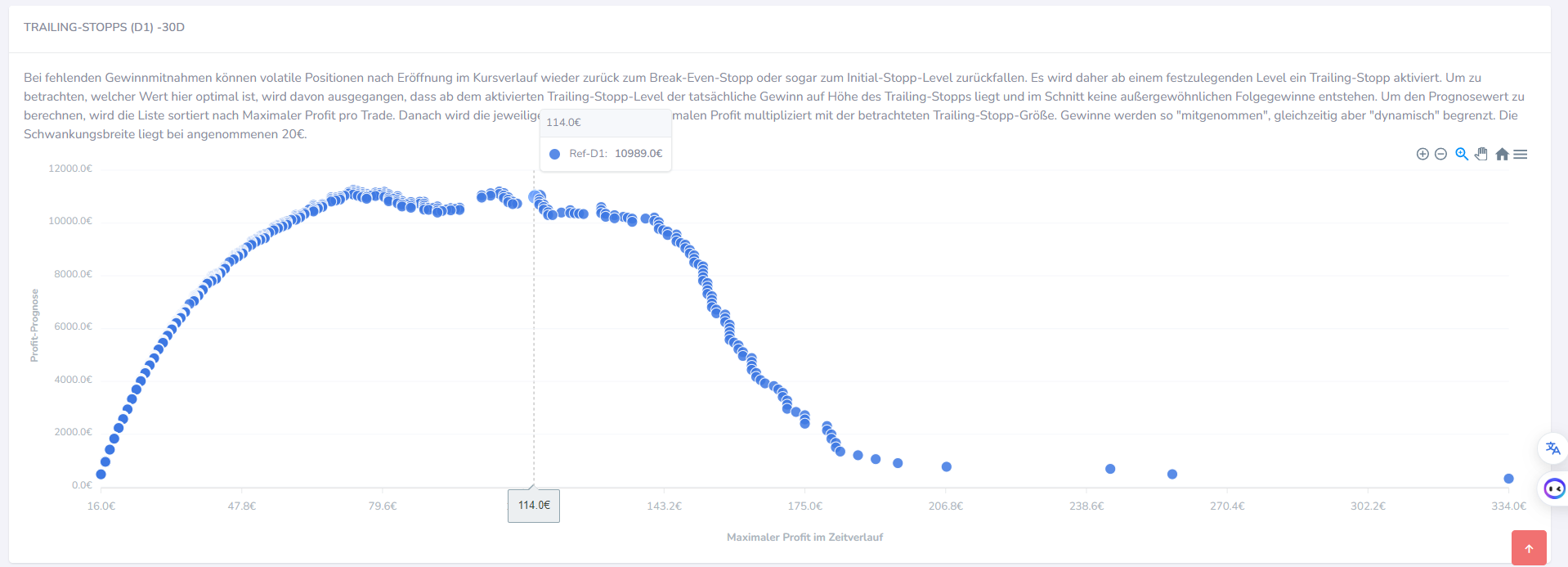Click the chart Zoom In plus icon

[x=1422, y=154]
